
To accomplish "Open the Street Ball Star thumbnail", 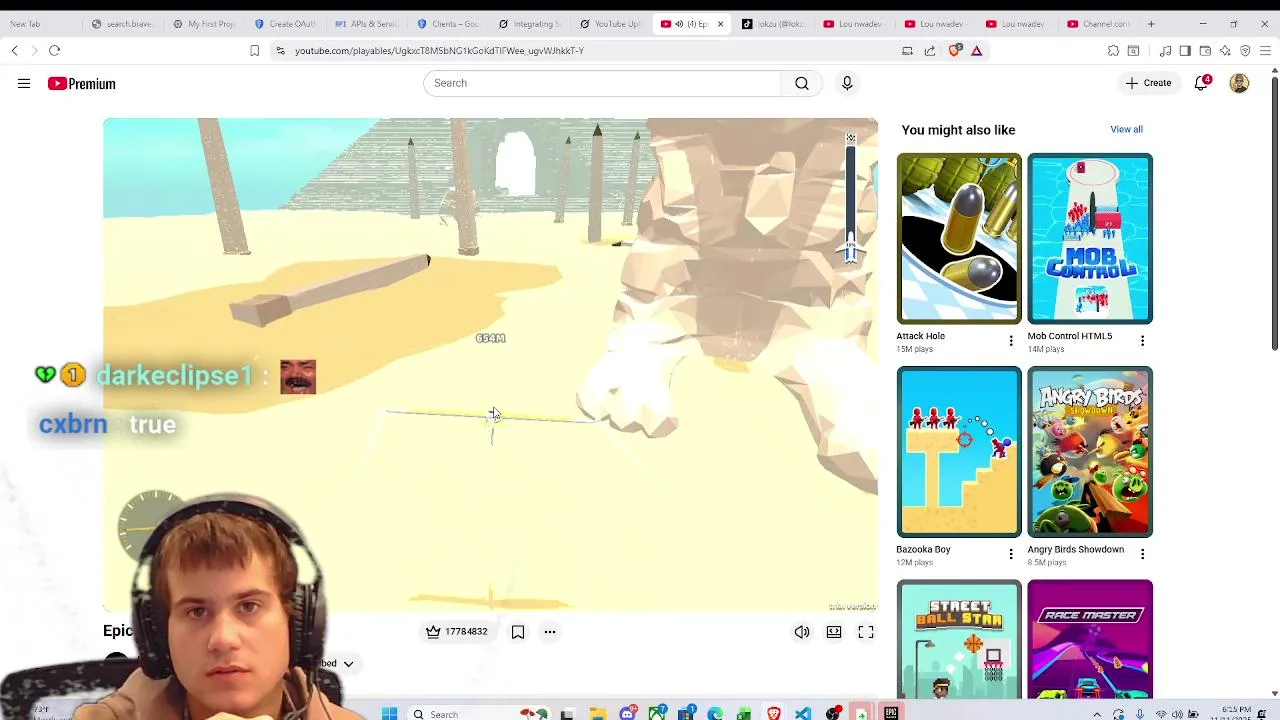I will click(959, 639).
